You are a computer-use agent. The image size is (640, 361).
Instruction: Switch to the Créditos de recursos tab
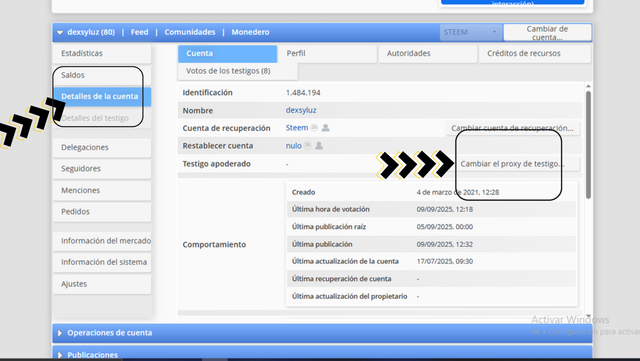(535, 53)
